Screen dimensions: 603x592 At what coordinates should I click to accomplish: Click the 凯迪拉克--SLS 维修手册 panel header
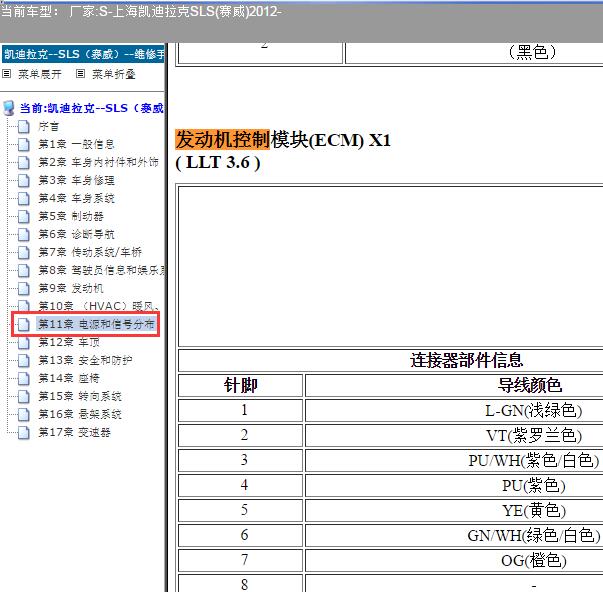(x=83, y=54)
